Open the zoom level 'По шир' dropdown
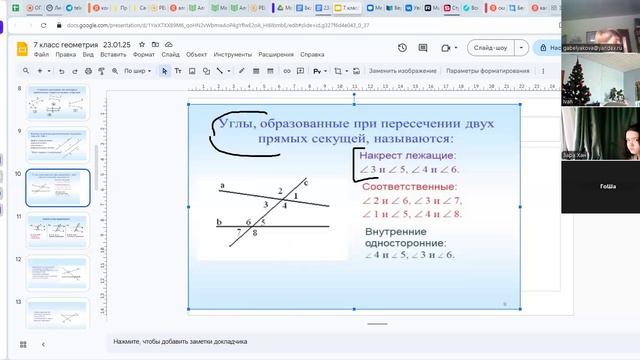640x360 pixels. 138,71
